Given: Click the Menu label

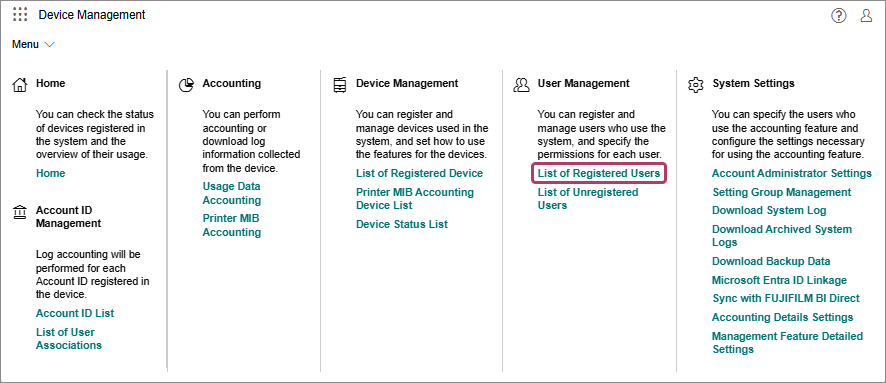Looking at the screenshot, I should 25,45.
